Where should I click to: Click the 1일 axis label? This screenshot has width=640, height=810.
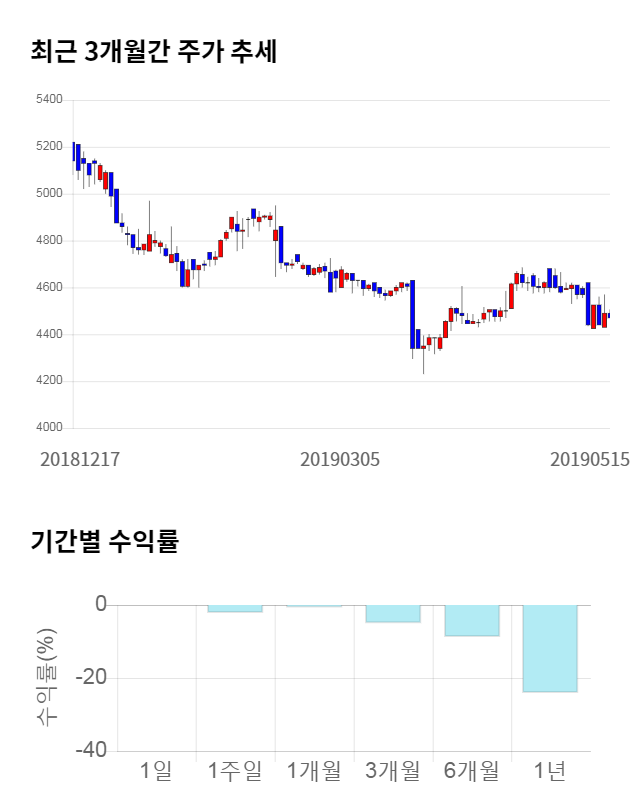pos(156,771)
